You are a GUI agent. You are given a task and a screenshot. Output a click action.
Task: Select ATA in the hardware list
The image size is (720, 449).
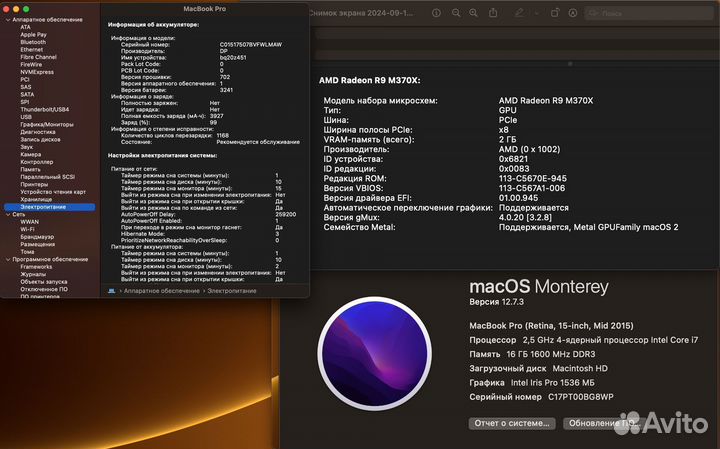25,27
